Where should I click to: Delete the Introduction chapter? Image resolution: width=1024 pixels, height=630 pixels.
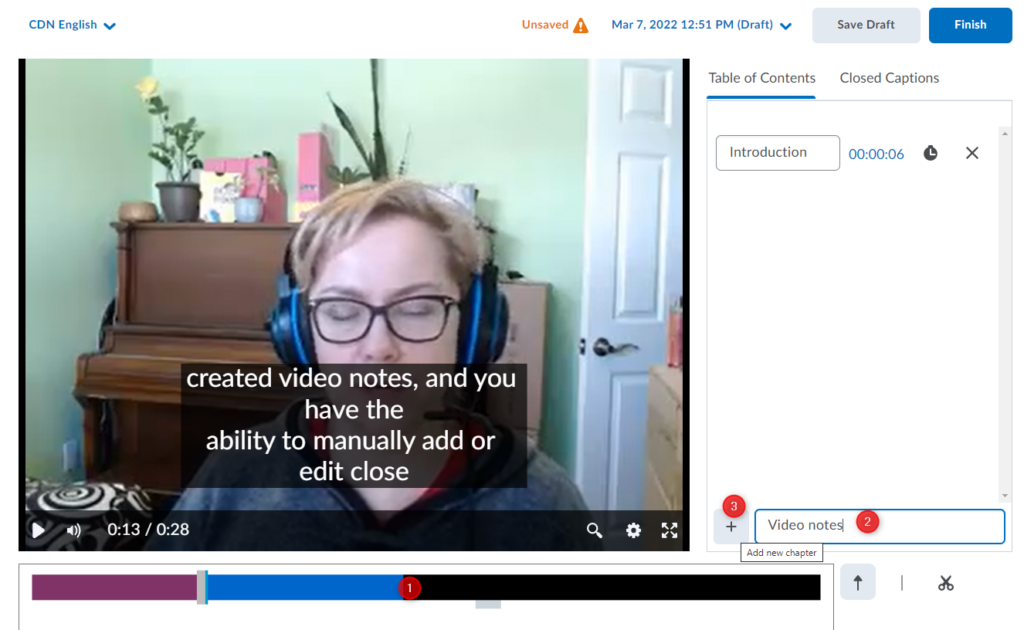(972, 153)
